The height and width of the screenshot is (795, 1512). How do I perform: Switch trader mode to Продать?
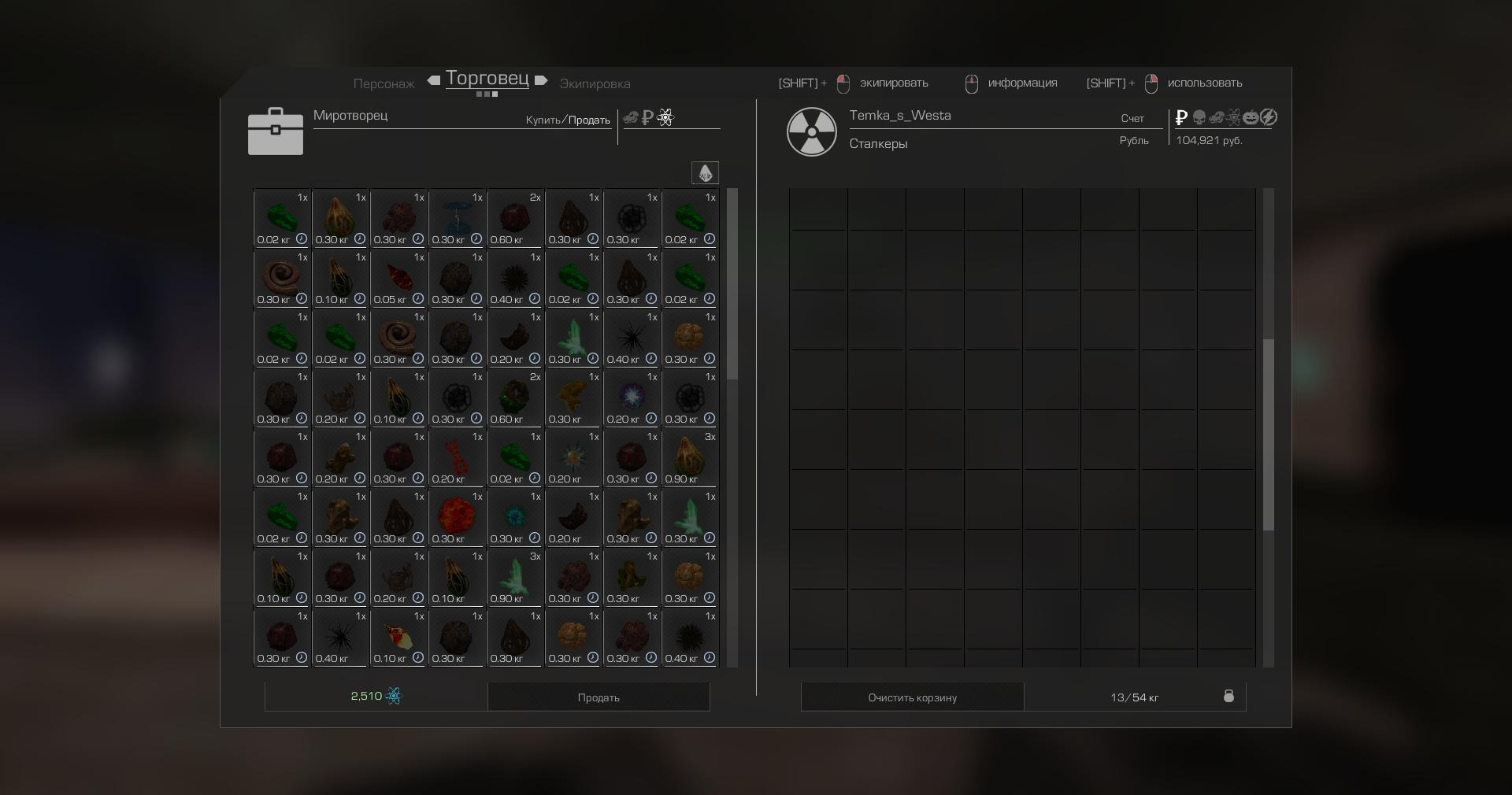point(589,120)
